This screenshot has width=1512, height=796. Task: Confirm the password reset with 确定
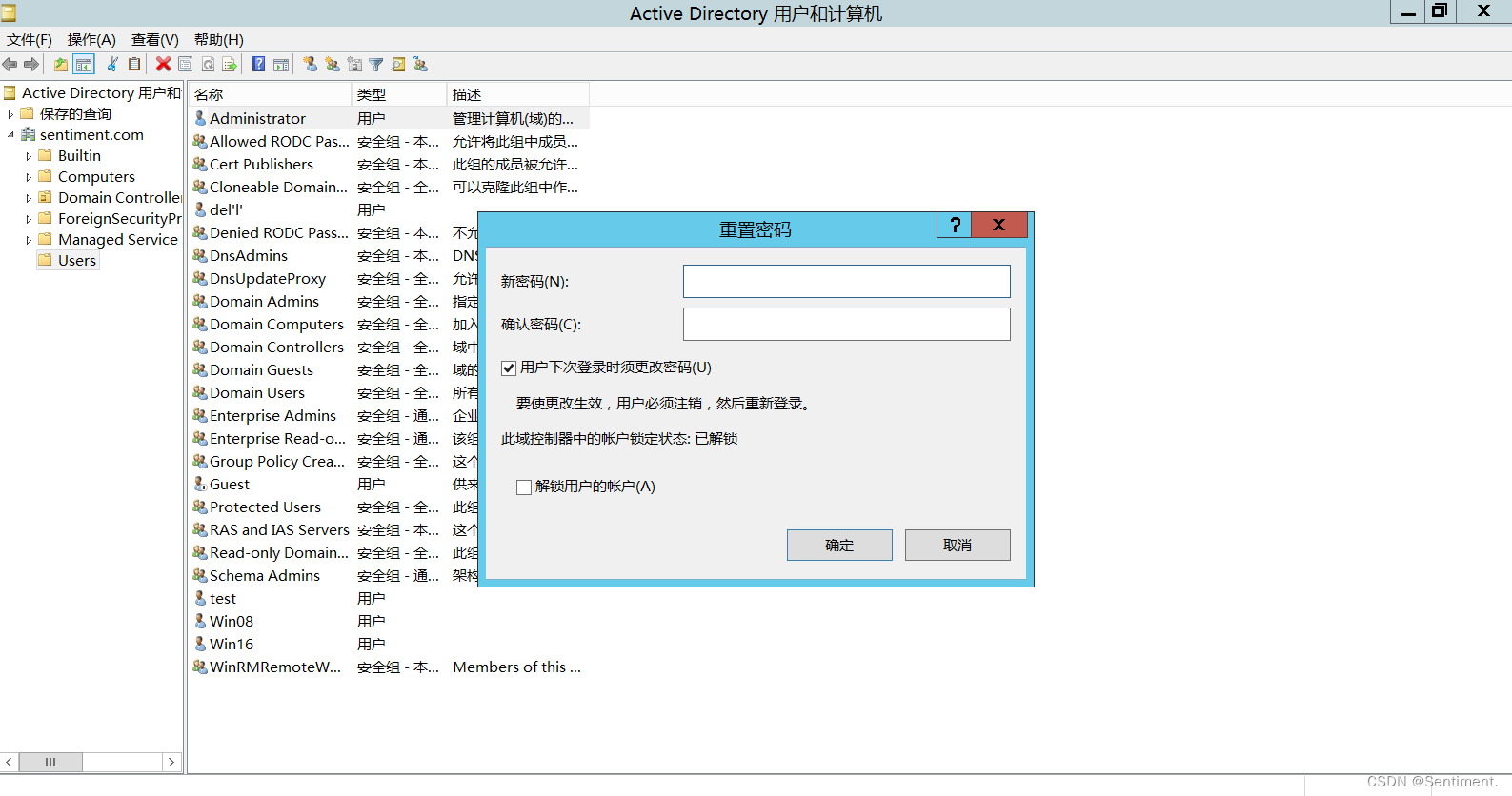tap(839, 545)
